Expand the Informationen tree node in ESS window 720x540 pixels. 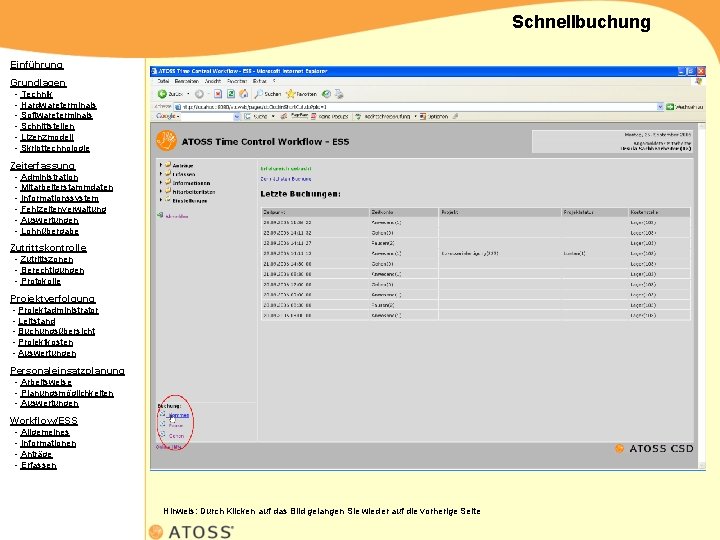point(161,182)
